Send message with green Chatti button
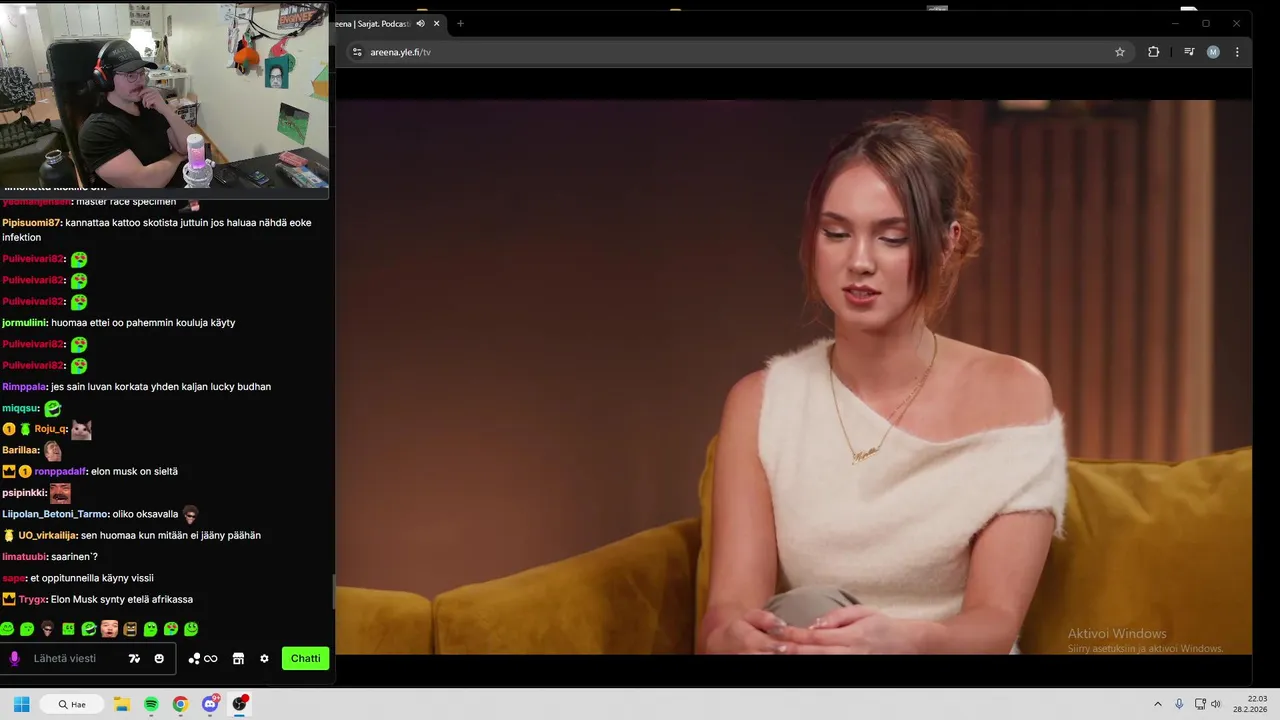This screenshot has width=1280, height=720. (x=305, y=658)
